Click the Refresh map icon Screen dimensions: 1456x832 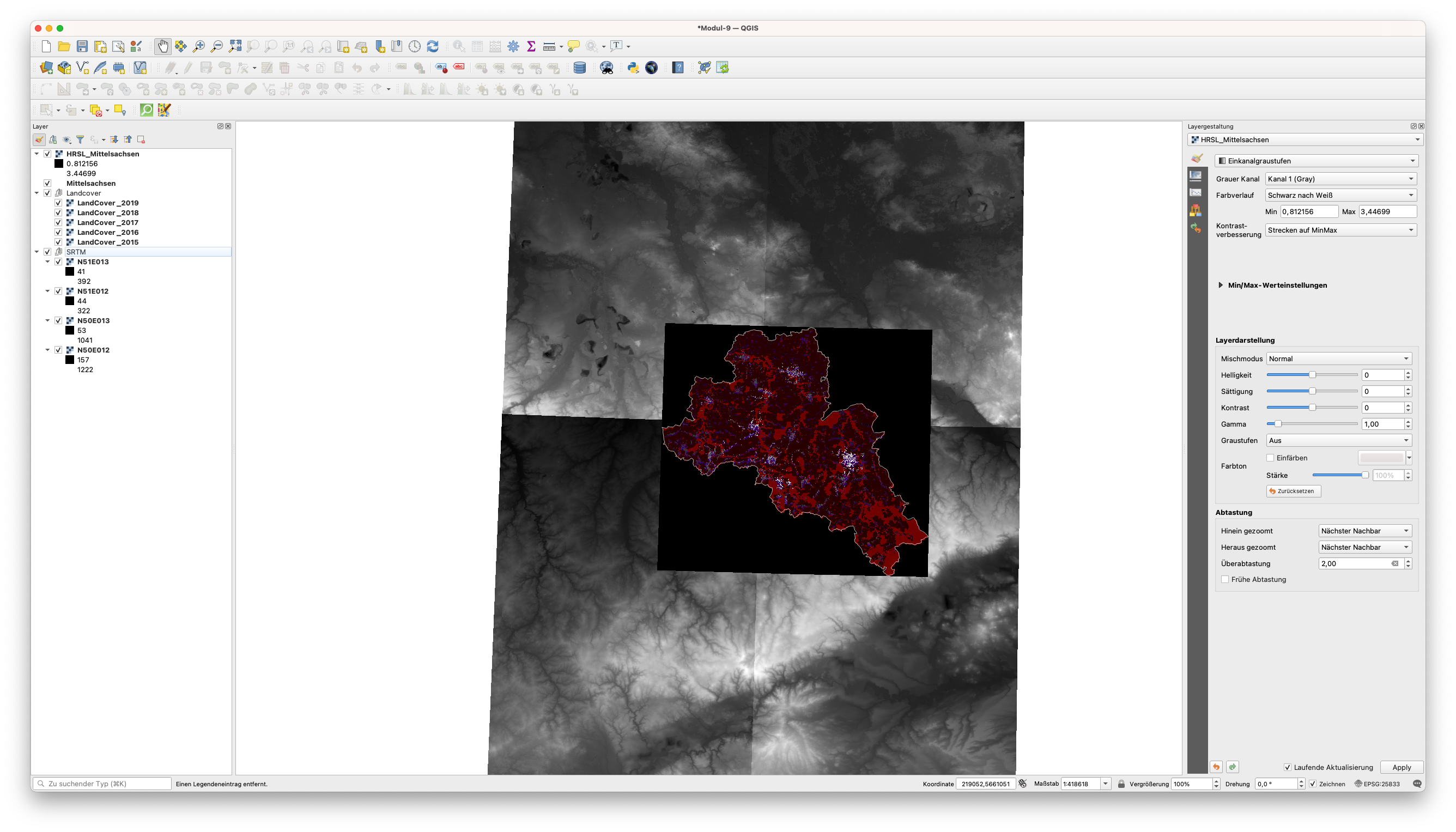point(433,46)
